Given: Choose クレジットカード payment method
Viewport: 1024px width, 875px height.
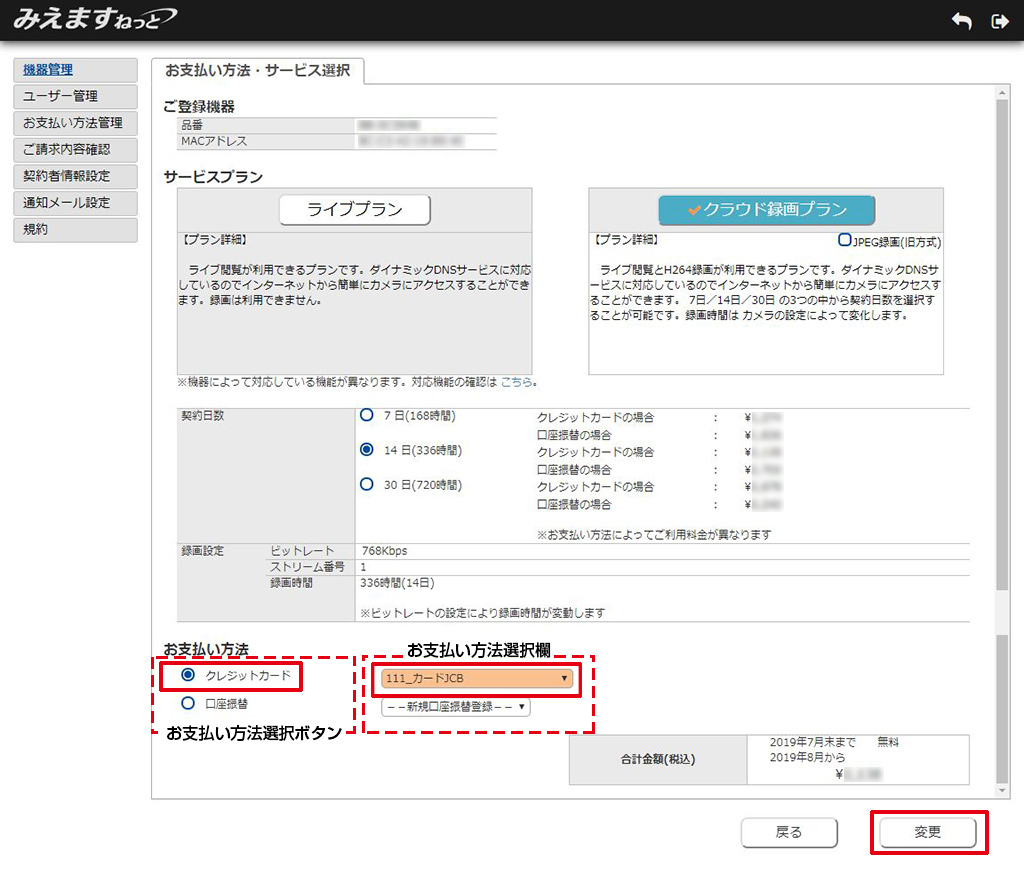Looking at the screenshot, I should [188, 676].
